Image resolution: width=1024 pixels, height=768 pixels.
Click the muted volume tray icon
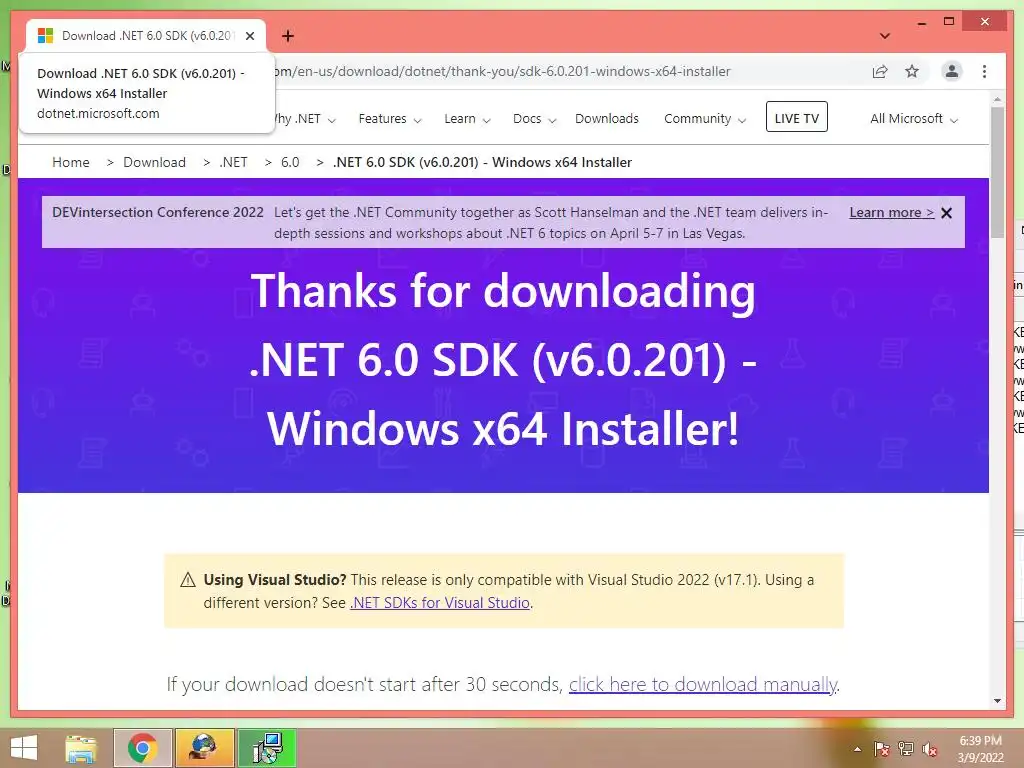[x=929, y=749]
